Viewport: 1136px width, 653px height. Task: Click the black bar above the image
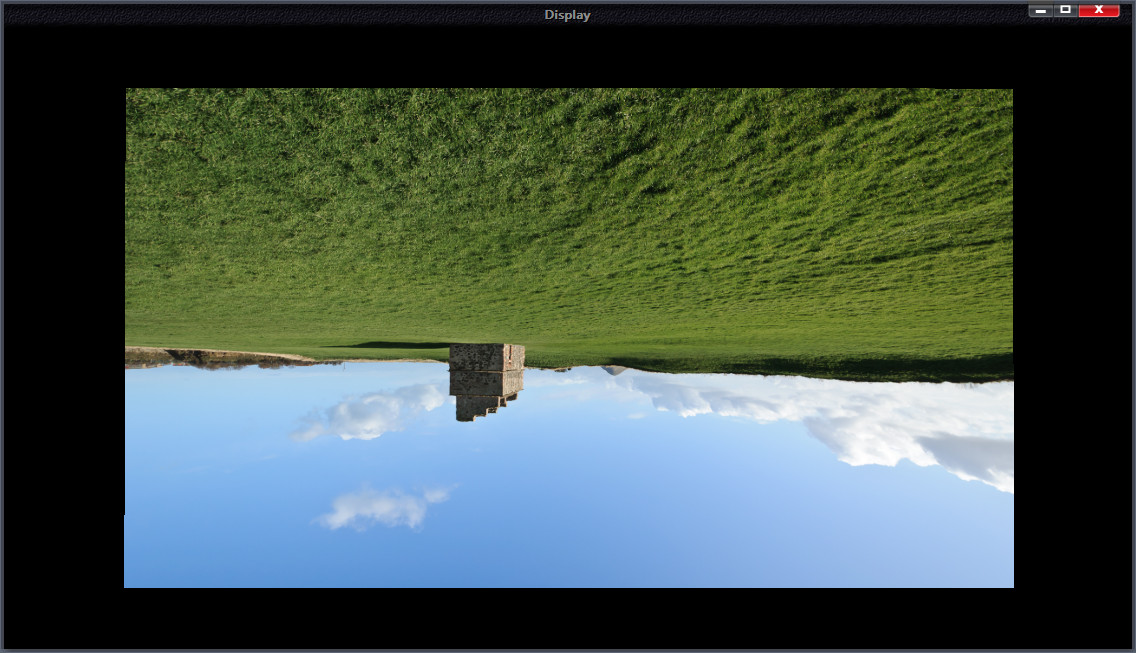[568, 56]
